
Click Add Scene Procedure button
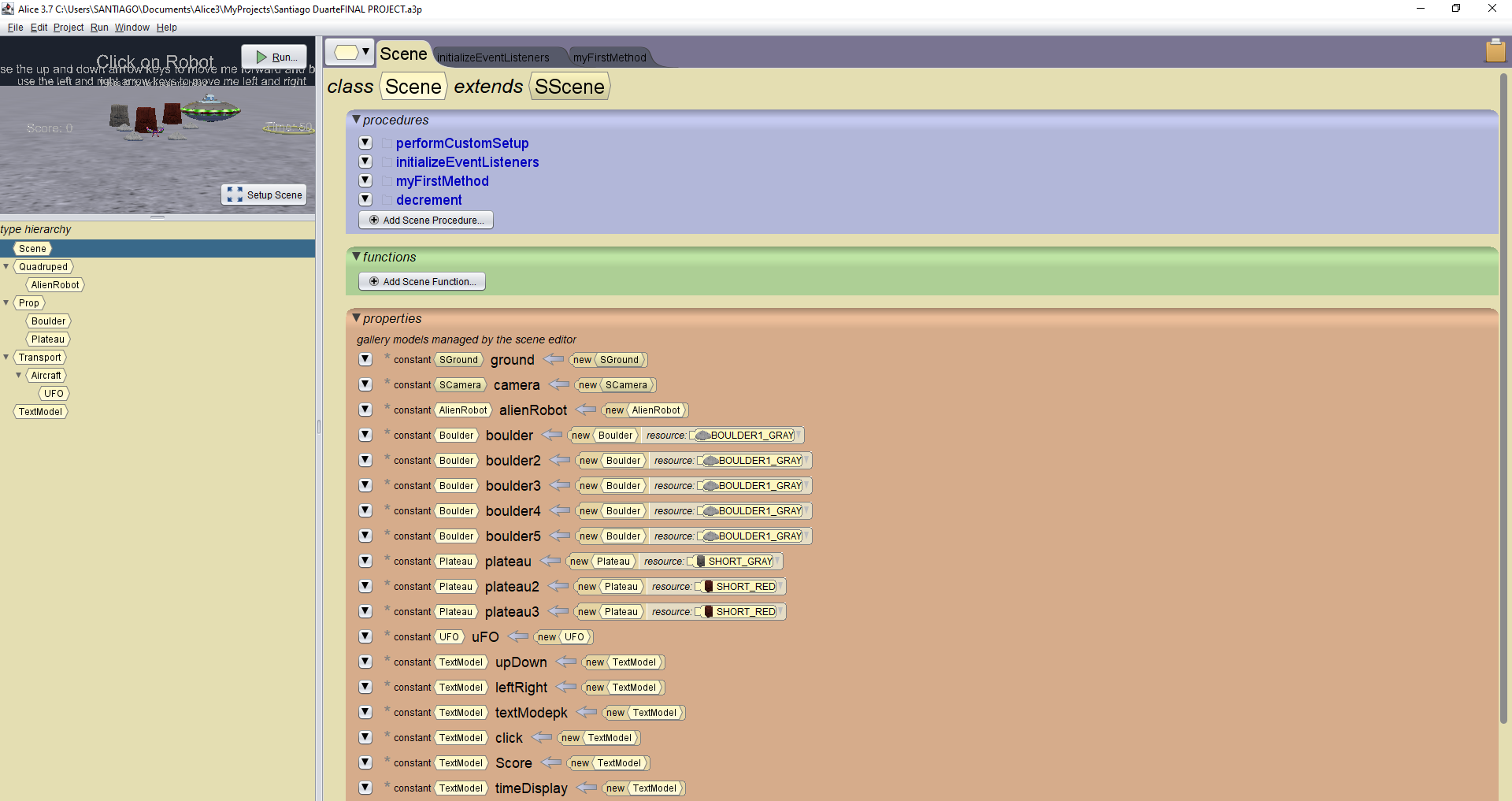point(426,220)
